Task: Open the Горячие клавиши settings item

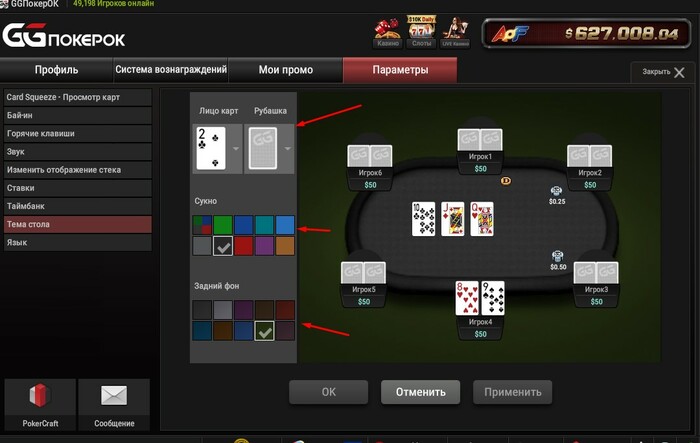Action: pos(78,134)
